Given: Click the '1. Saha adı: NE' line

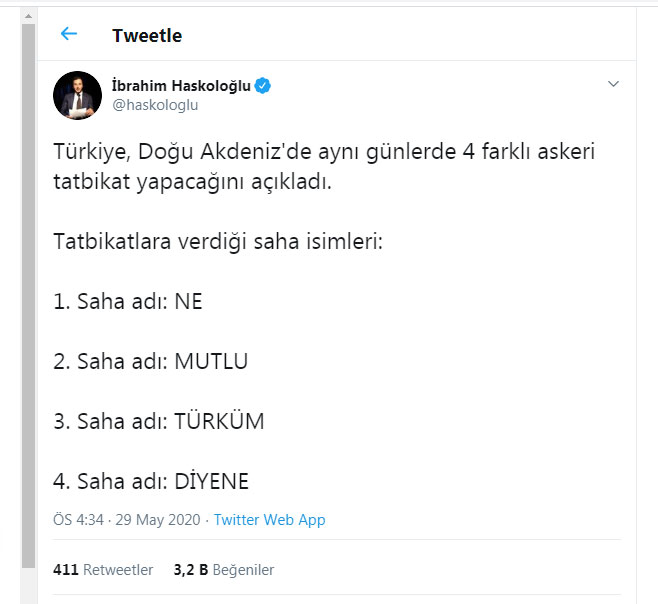Looking at the screenshot, I should 127,302.
